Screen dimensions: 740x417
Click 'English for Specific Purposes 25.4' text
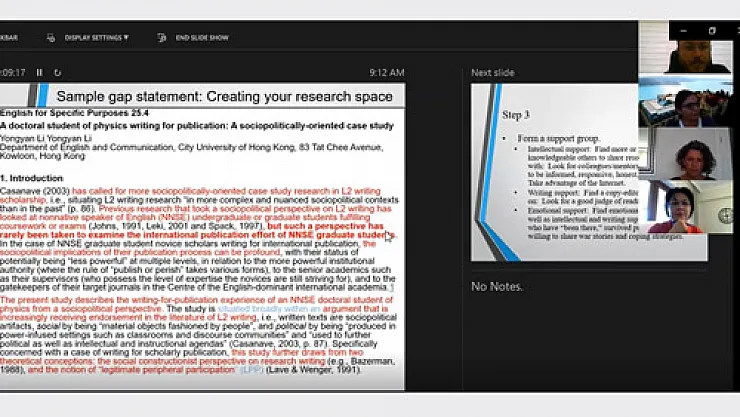click(75, 113)
